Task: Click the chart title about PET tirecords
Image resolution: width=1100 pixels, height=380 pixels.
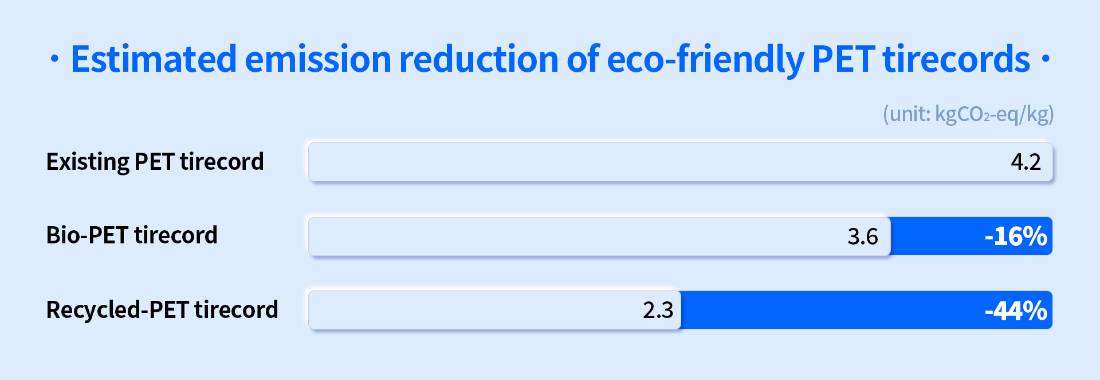Action: click(x=550, y=61)
